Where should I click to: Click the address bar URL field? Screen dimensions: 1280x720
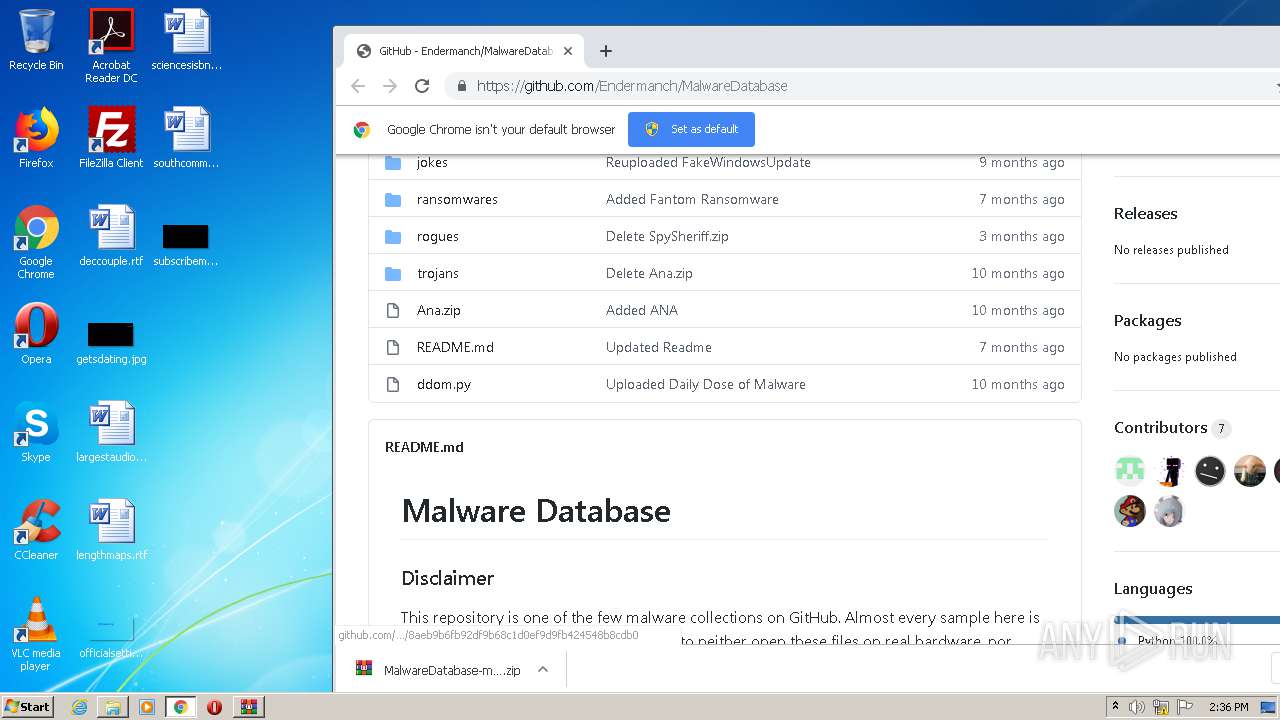(x=860, y=86)
